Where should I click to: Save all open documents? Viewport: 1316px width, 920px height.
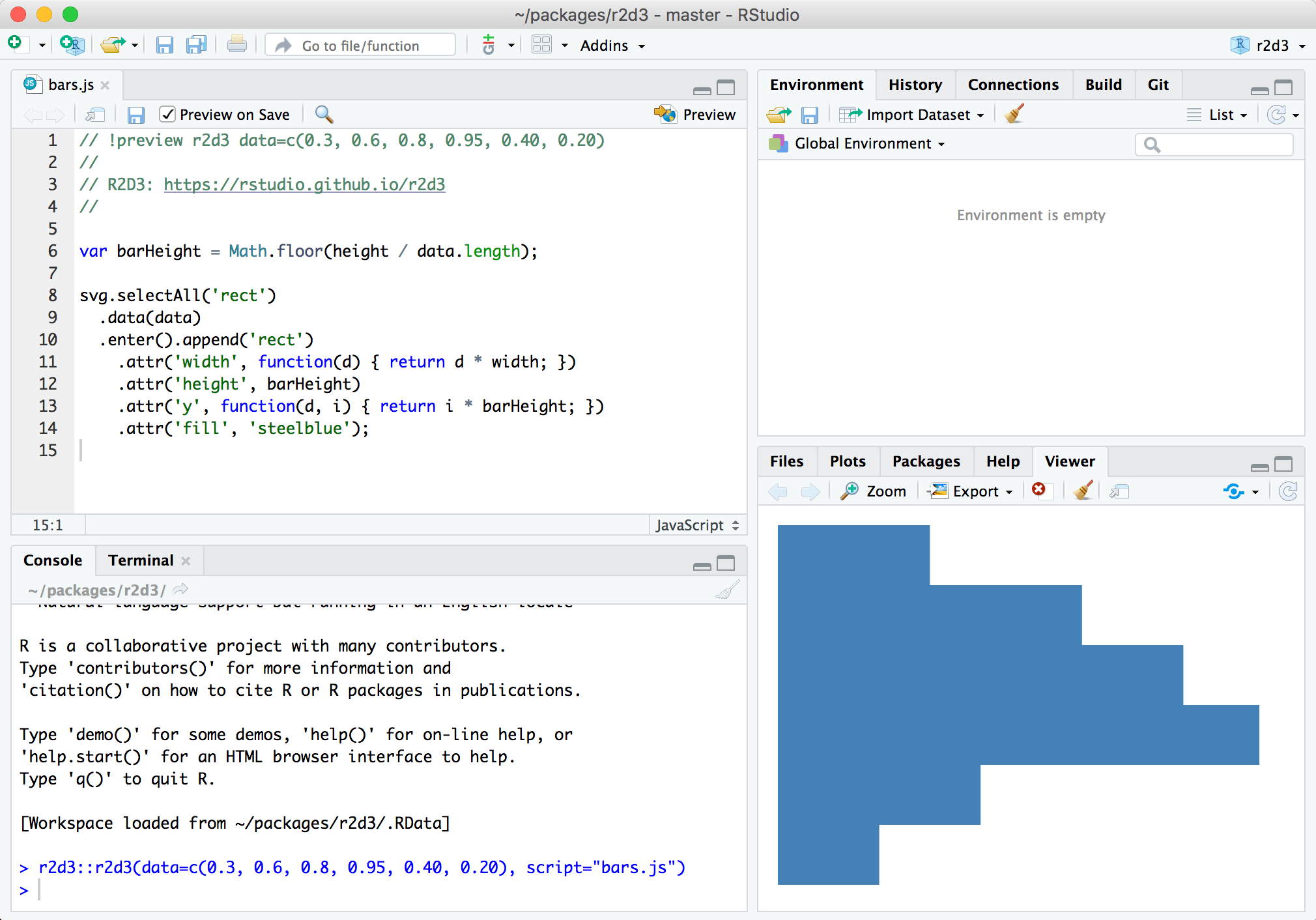tap(196, 44)
